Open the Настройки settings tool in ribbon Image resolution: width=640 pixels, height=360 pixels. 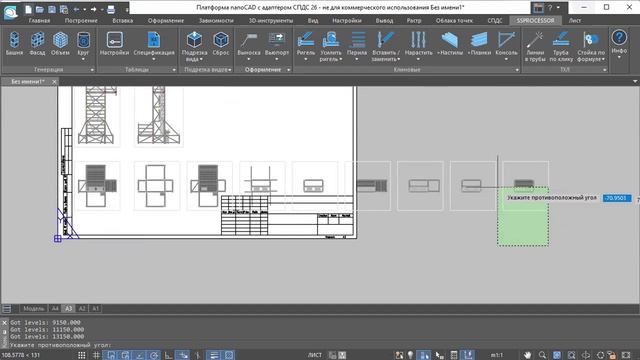tap(114, 44)
